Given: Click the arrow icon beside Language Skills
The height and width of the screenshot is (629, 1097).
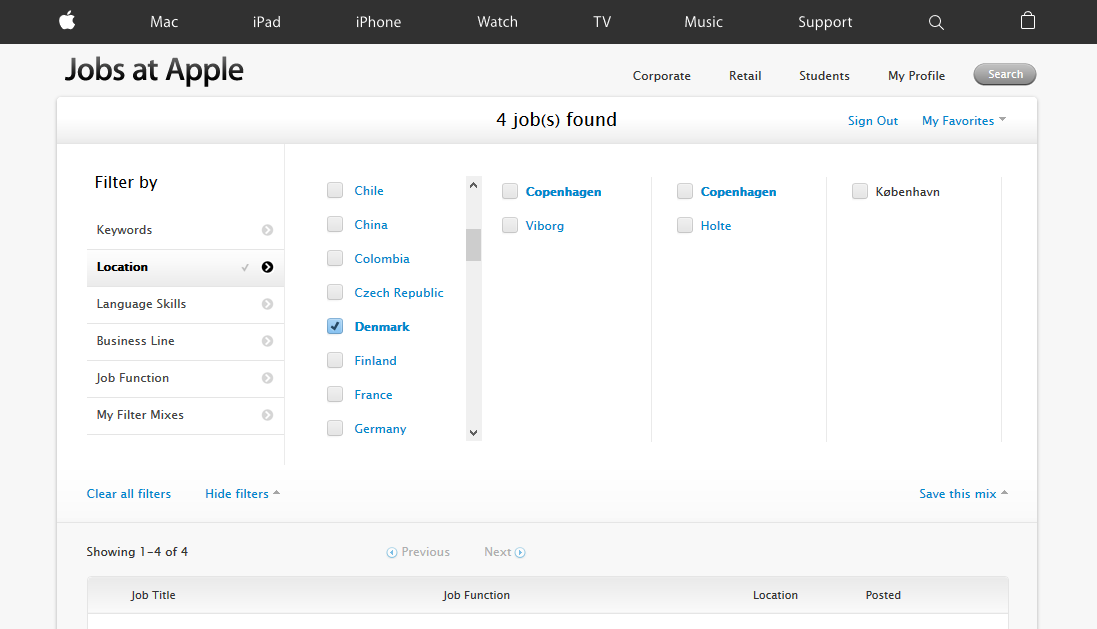Looking at the screenshot, I should pos(267,304).
